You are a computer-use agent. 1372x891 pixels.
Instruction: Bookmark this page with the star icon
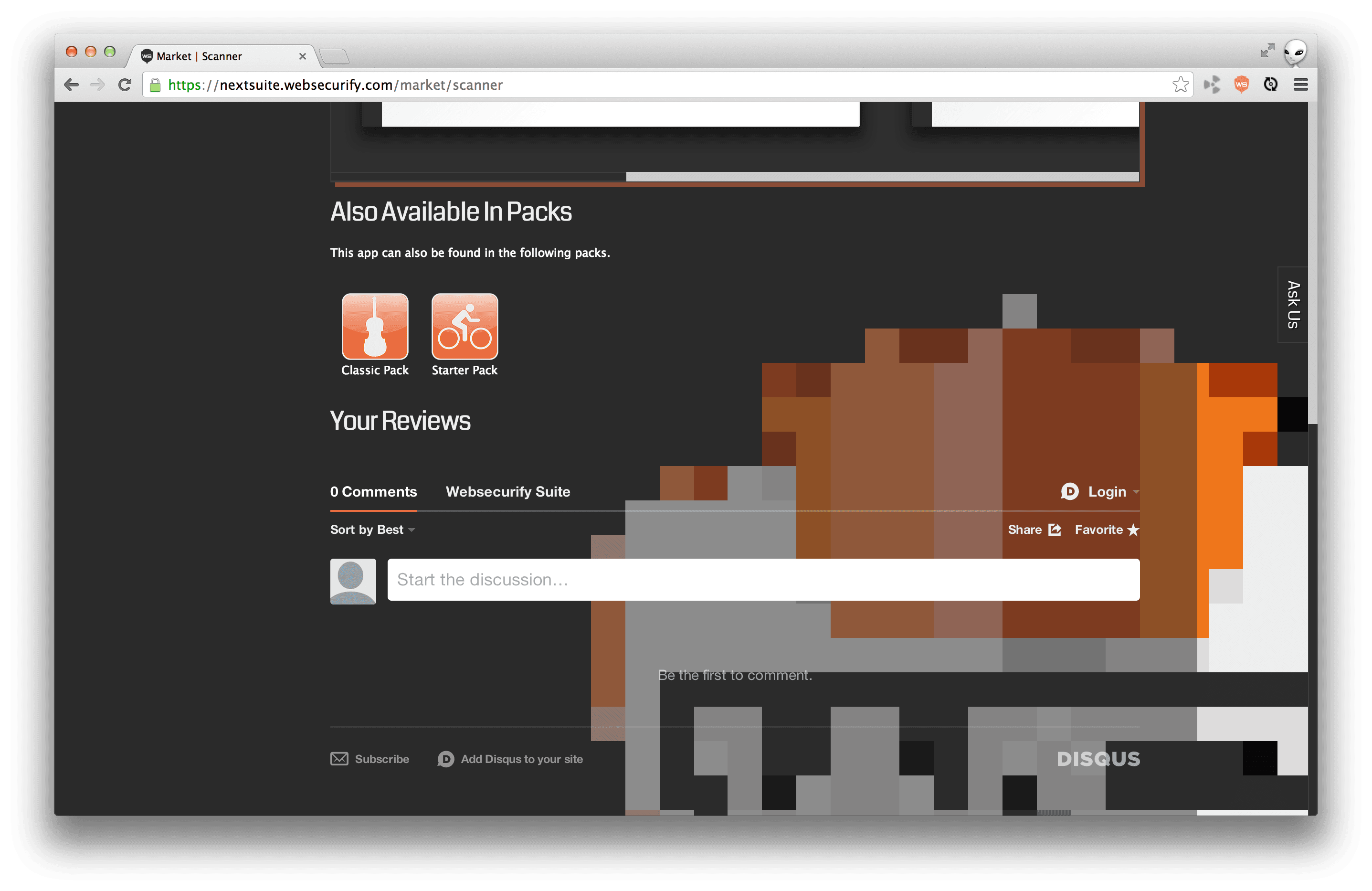point(1180,85)
